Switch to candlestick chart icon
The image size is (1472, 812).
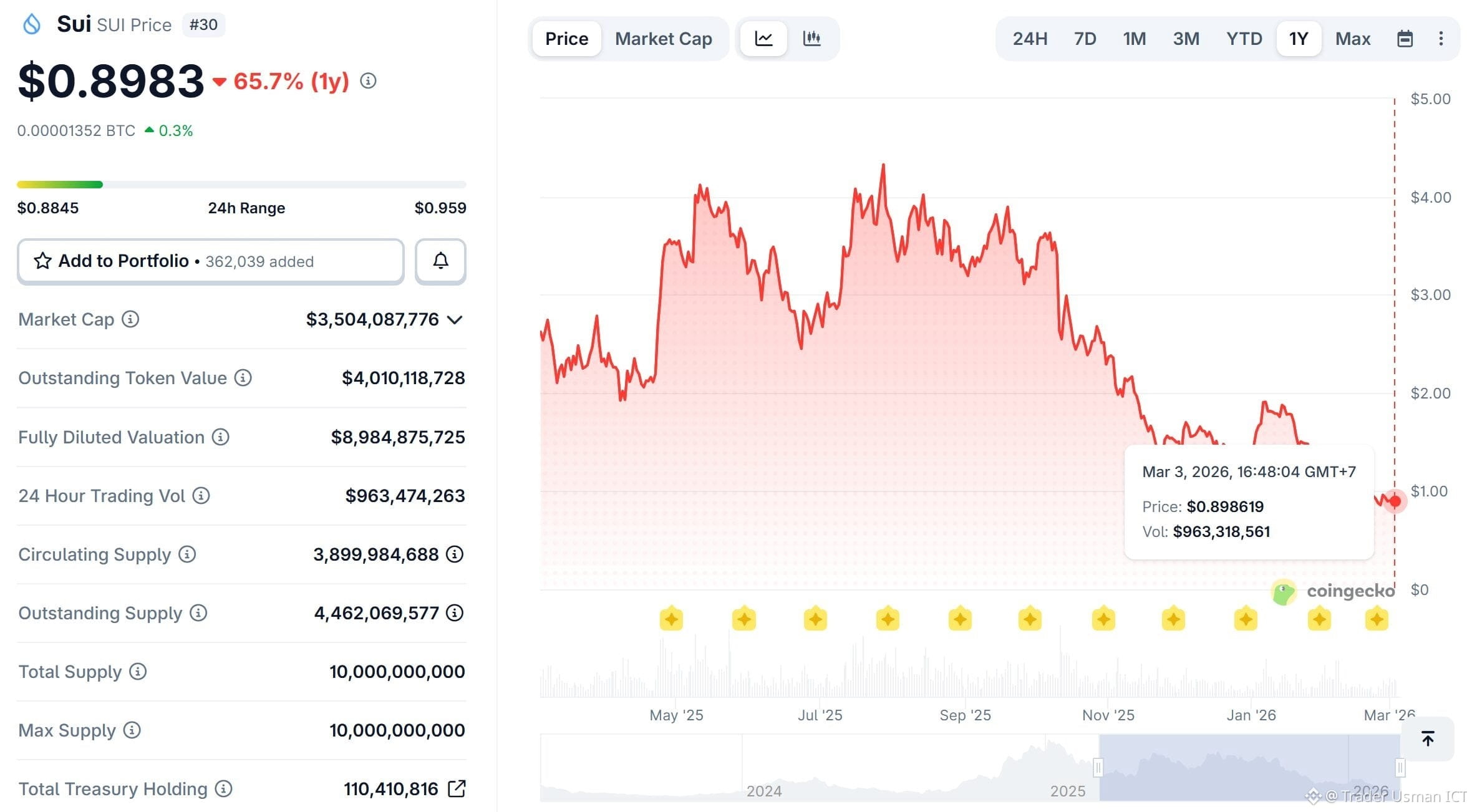[x=811, y=39]
